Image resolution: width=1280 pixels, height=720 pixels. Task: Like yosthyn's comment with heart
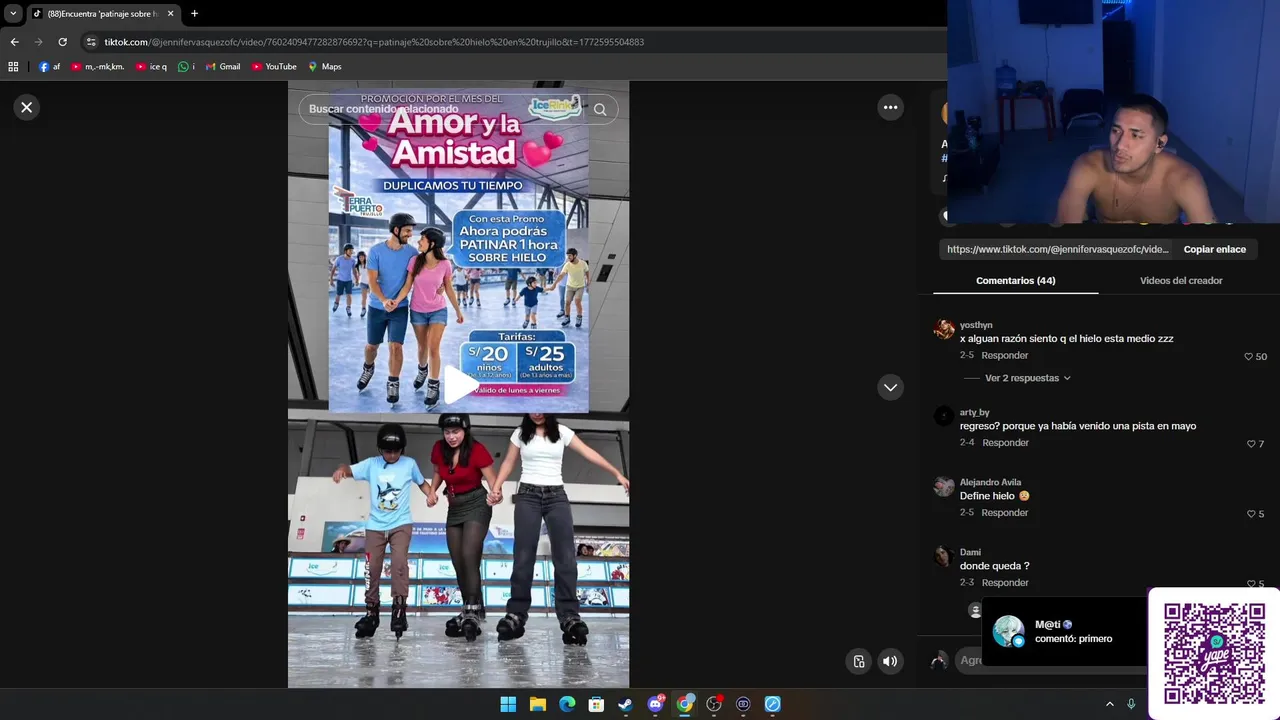(x=1249, y=357)
